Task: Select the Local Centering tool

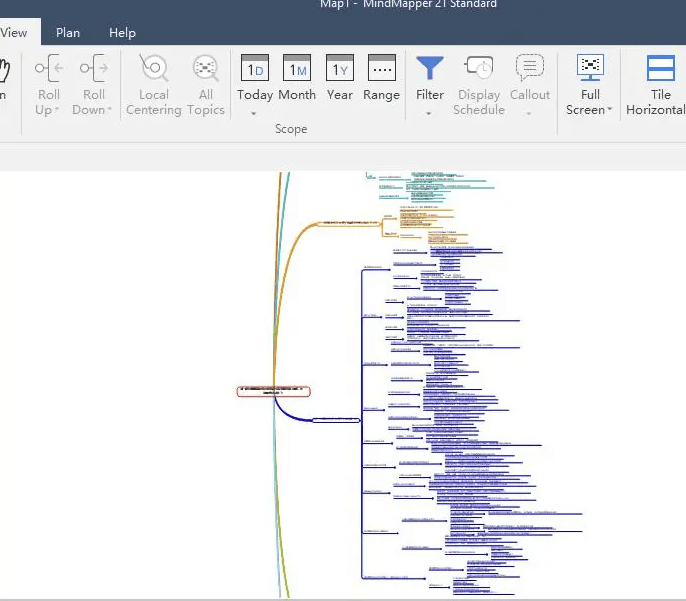Action: point(154,69)
